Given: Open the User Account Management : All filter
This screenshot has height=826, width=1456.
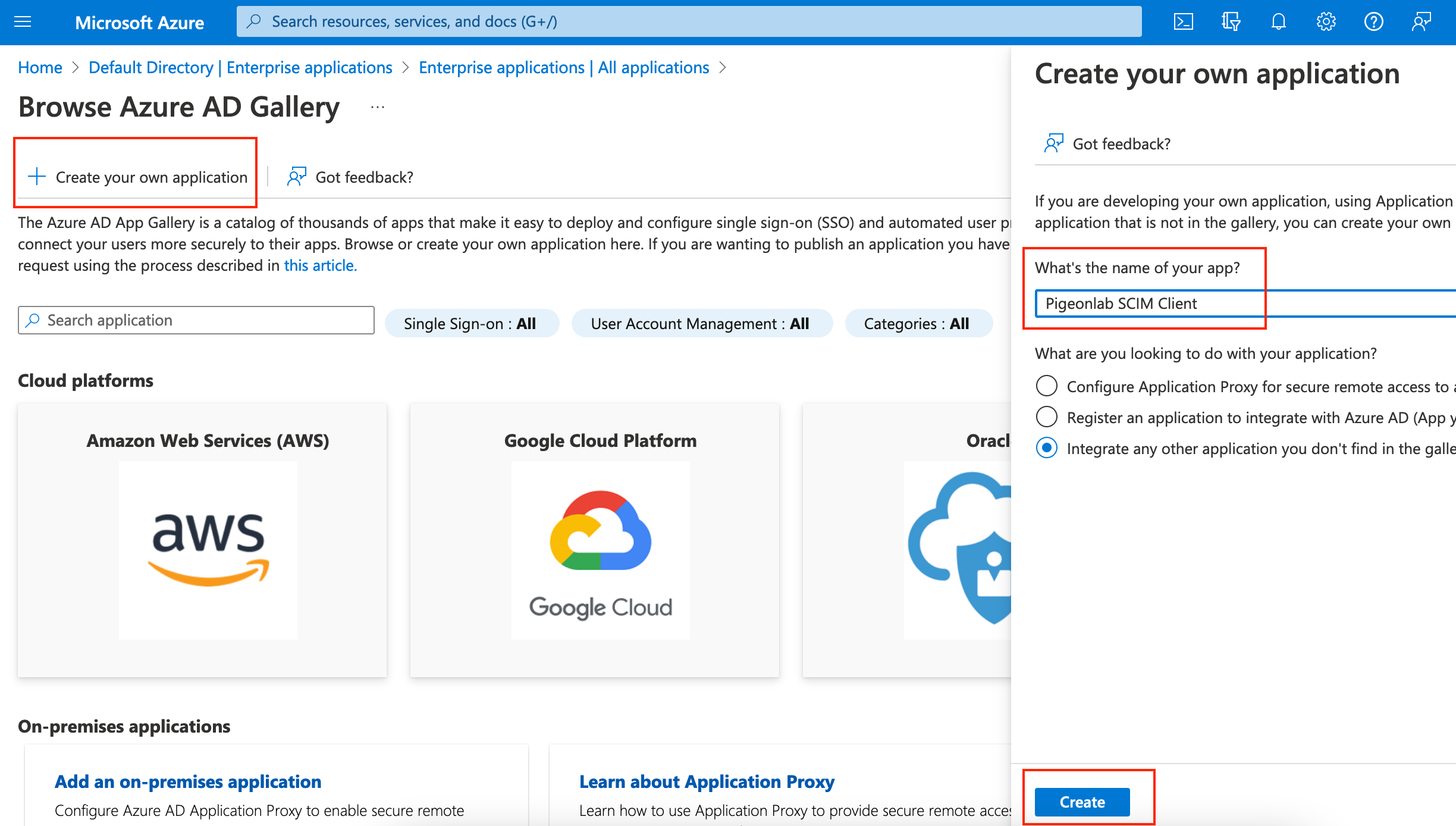Looking at the screenshot, I should click(702, 323).
